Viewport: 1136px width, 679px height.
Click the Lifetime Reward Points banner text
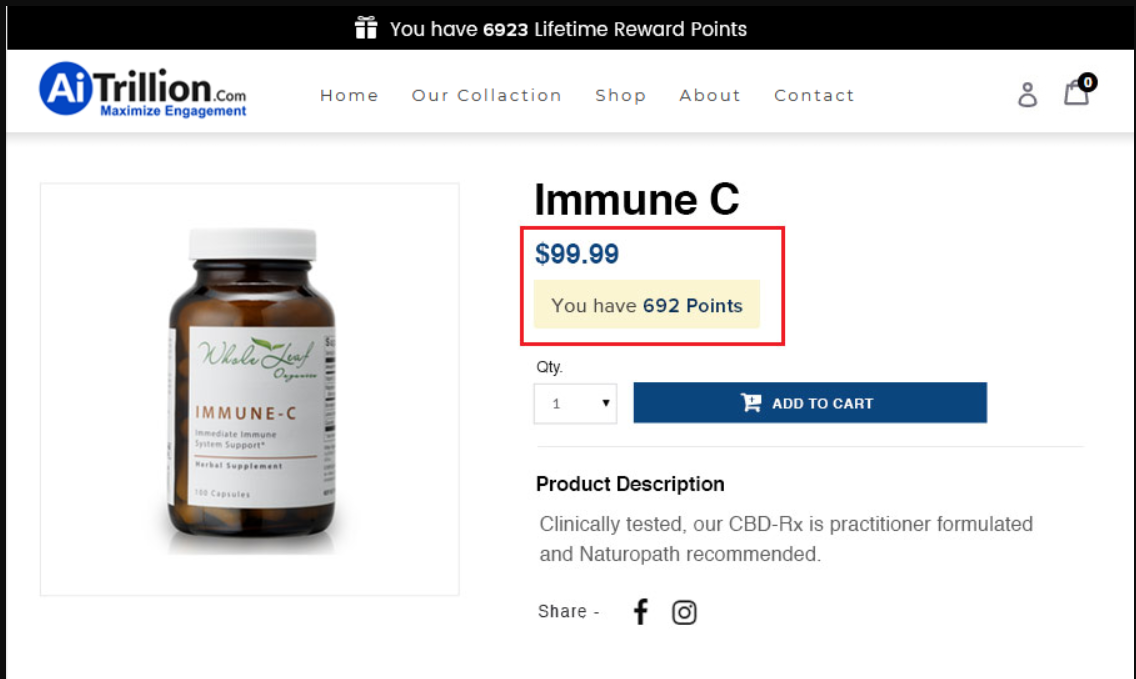point(568,29)
